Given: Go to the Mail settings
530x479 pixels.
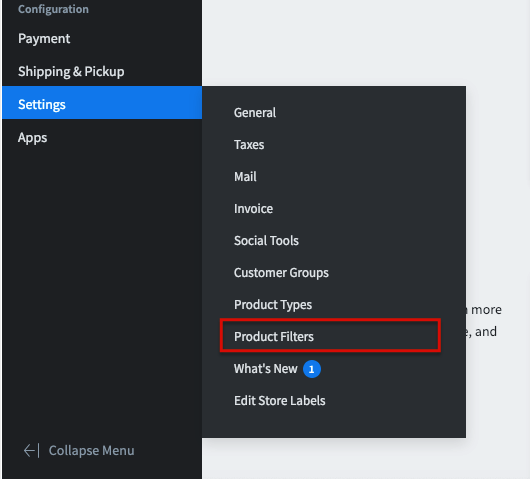Looking at the screenshot, I should click(245, 176).
